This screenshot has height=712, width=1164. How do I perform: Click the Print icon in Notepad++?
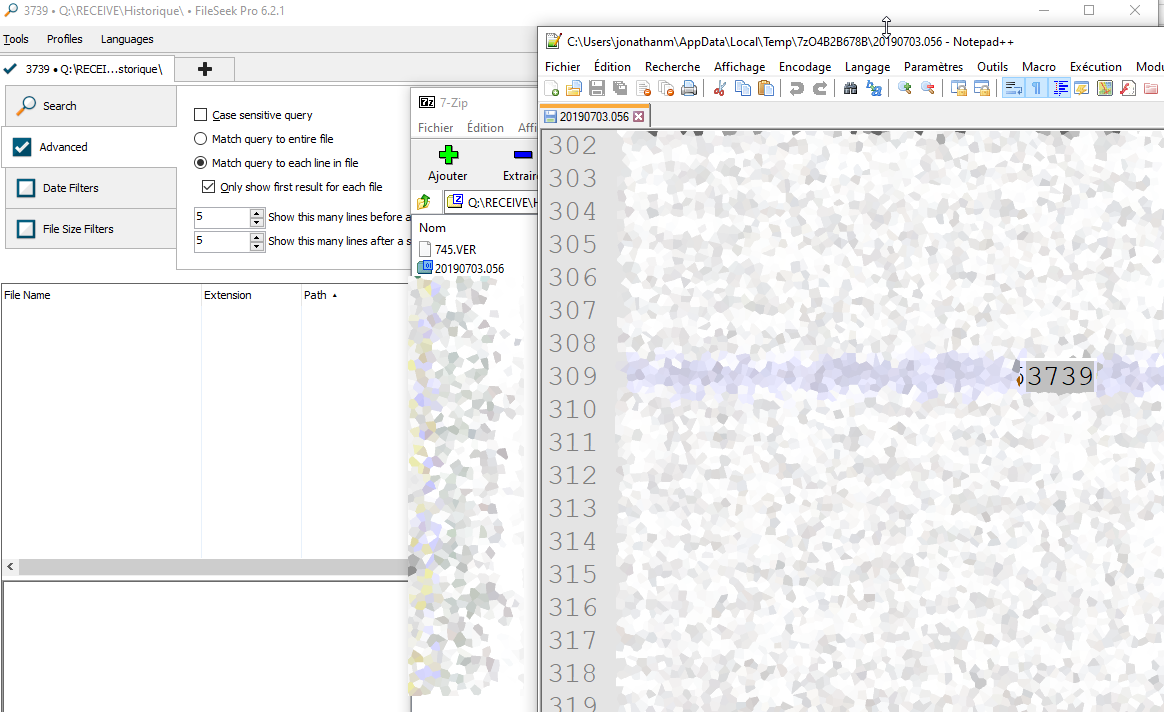[689, 89]
